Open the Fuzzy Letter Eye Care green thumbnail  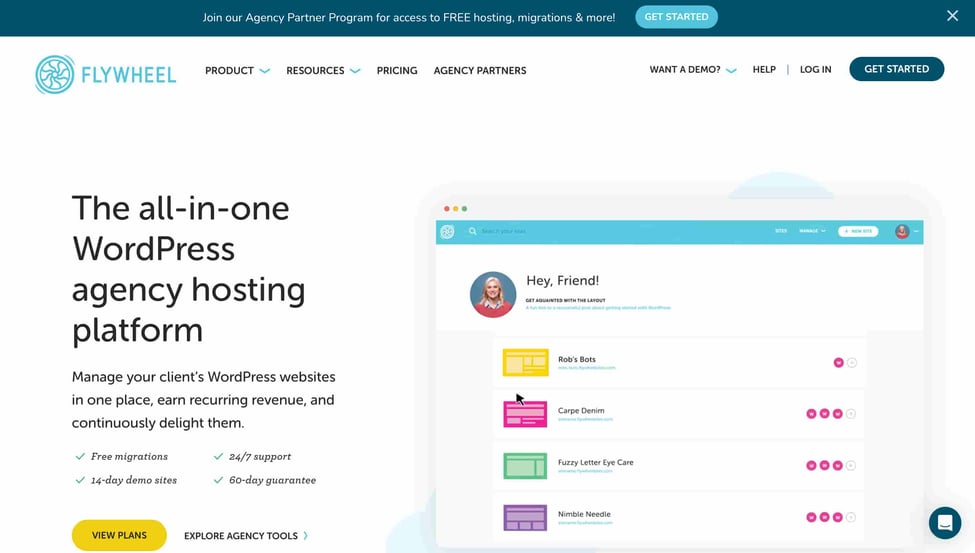[525, 466]
